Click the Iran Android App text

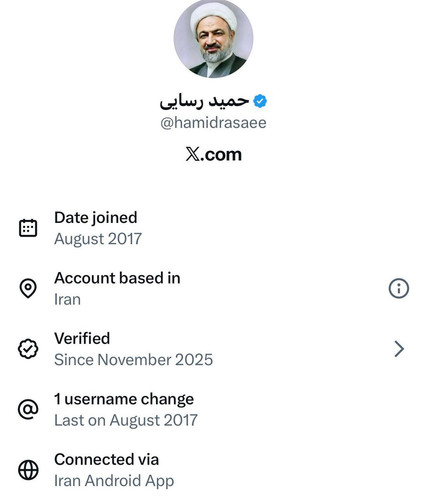(x=114, y=481)
